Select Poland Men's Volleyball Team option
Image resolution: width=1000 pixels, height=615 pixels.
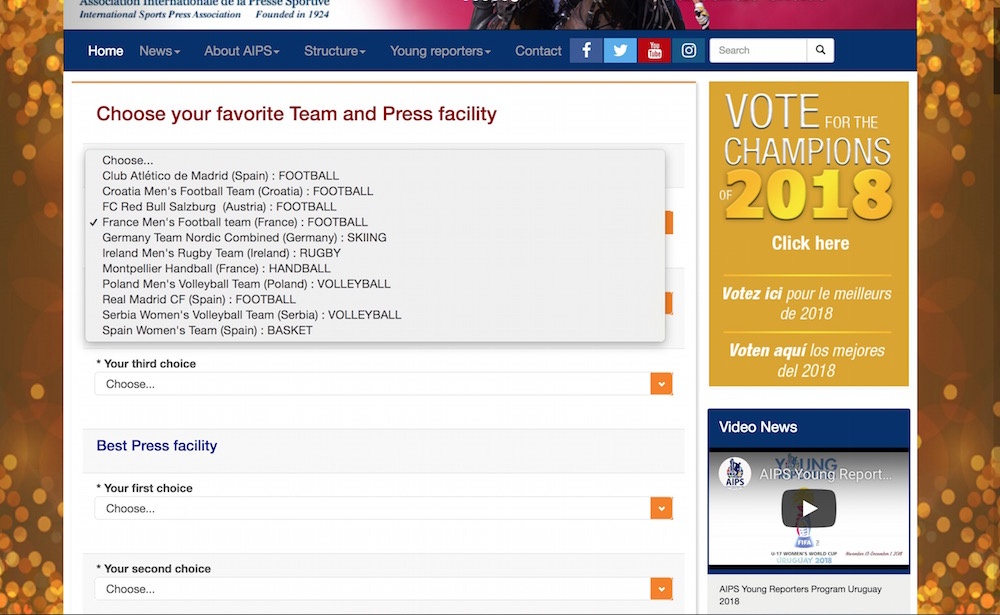click(x=375, y=284)
